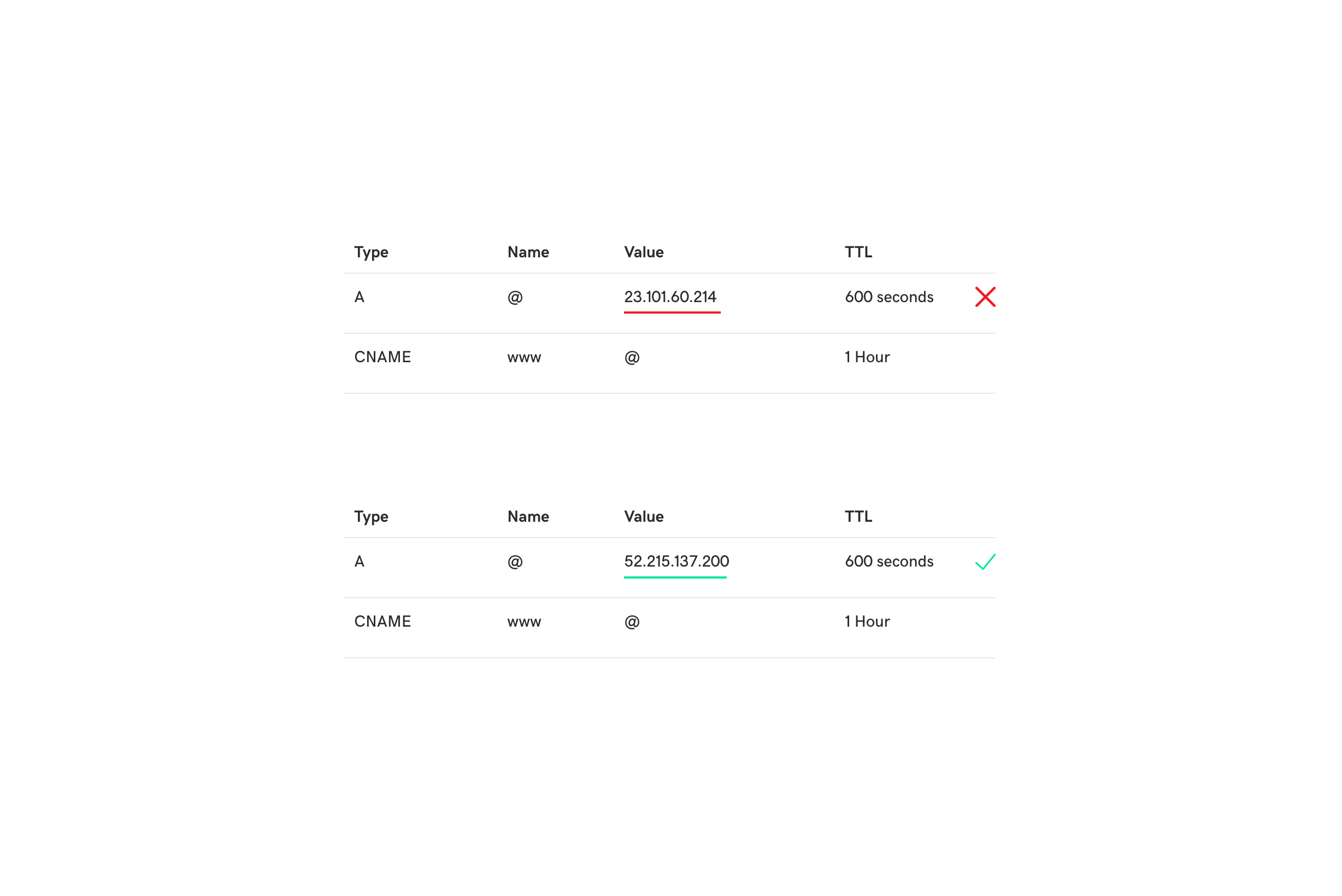Click the Value header above 52.215.137.200
1342x896 pixels.
pyautogui.click(x=644, y=517)
